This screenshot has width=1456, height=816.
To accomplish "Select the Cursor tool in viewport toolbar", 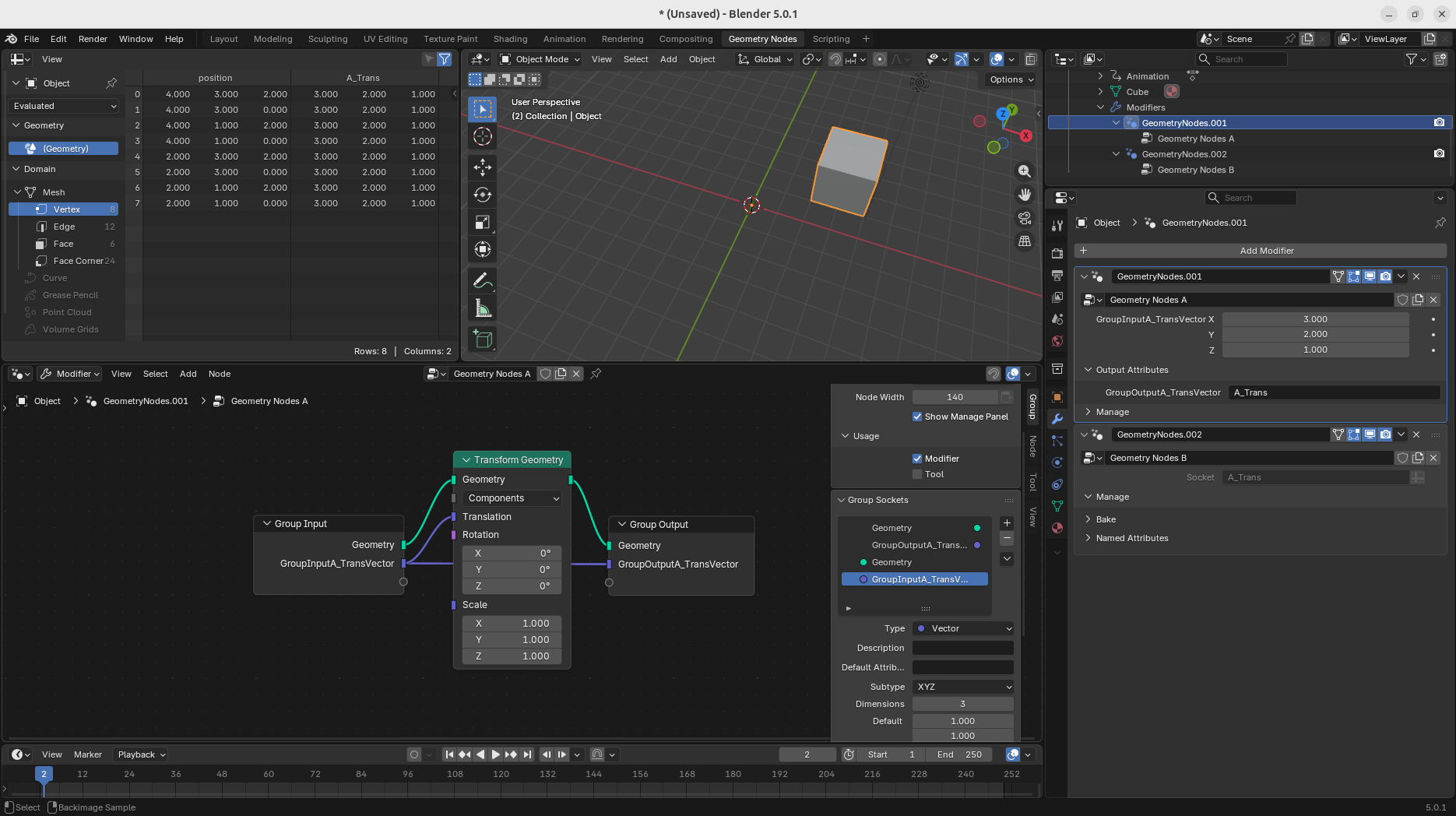I will [x=483, y=136].
